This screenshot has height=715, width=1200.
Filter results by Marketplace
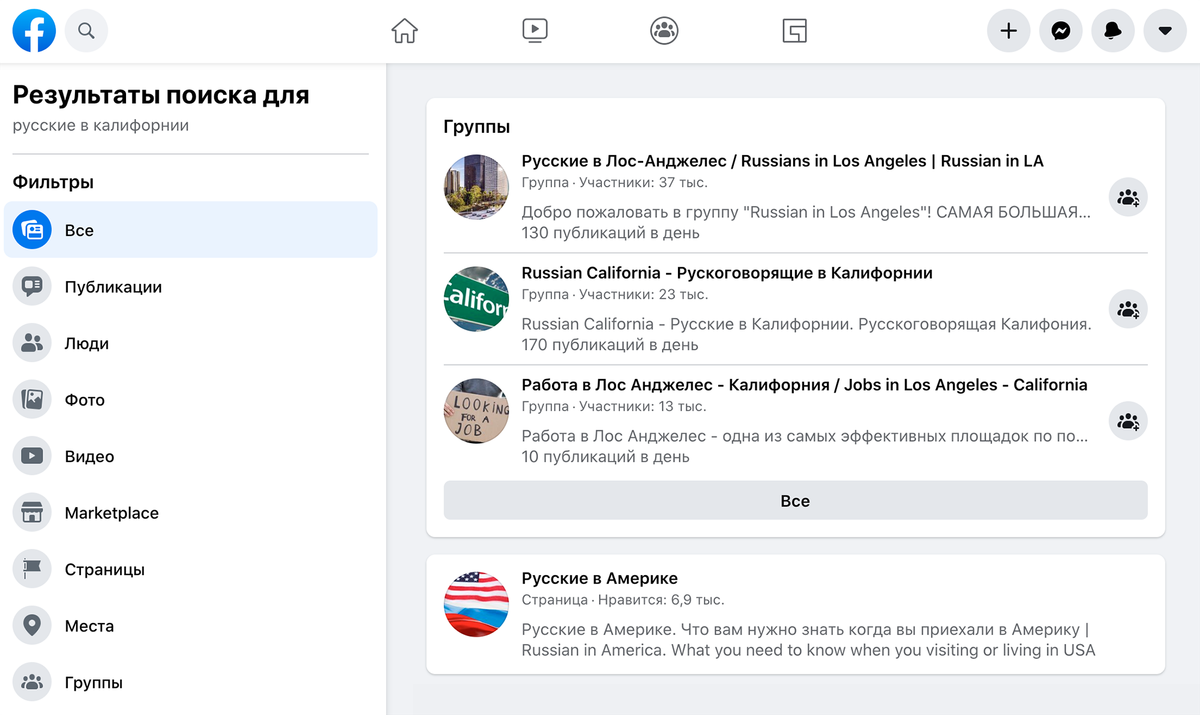pos(111,513)
